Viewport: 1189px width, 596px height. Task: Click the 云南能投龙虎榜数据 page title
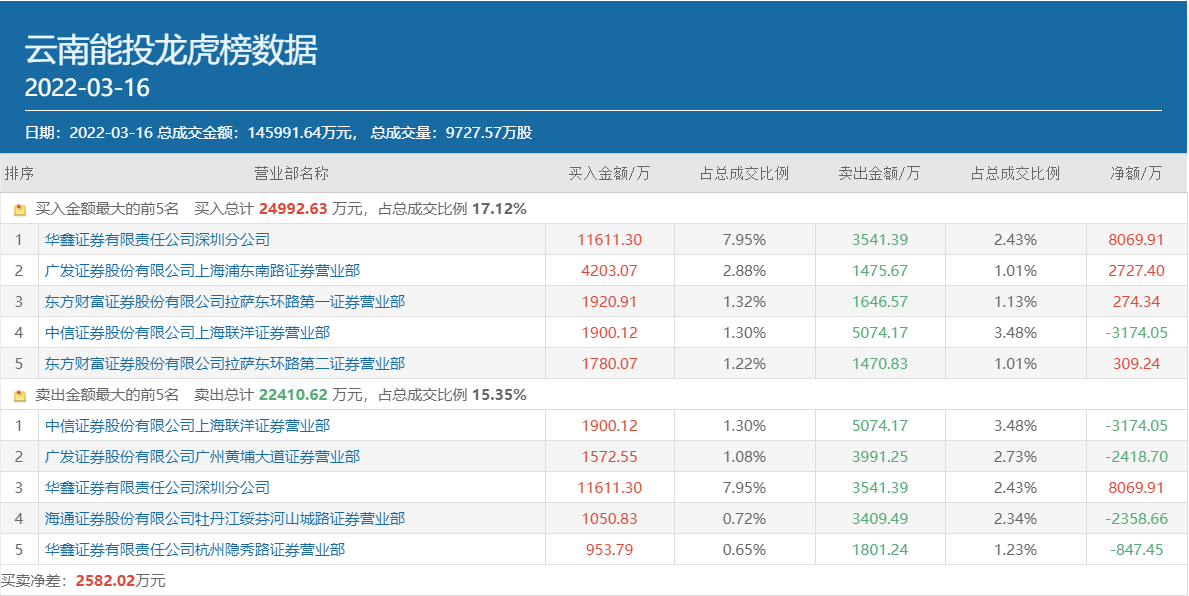coord(171,51)
